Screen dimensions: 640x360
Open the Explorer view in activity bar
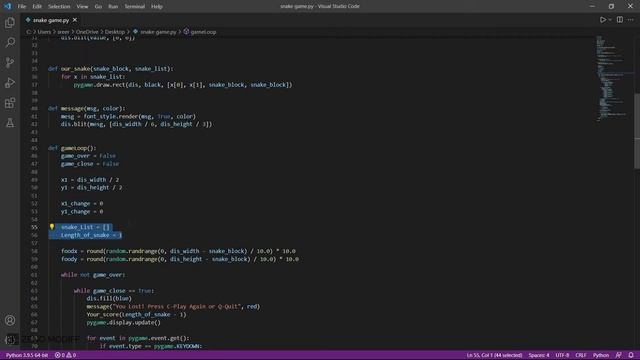[10, 22]
